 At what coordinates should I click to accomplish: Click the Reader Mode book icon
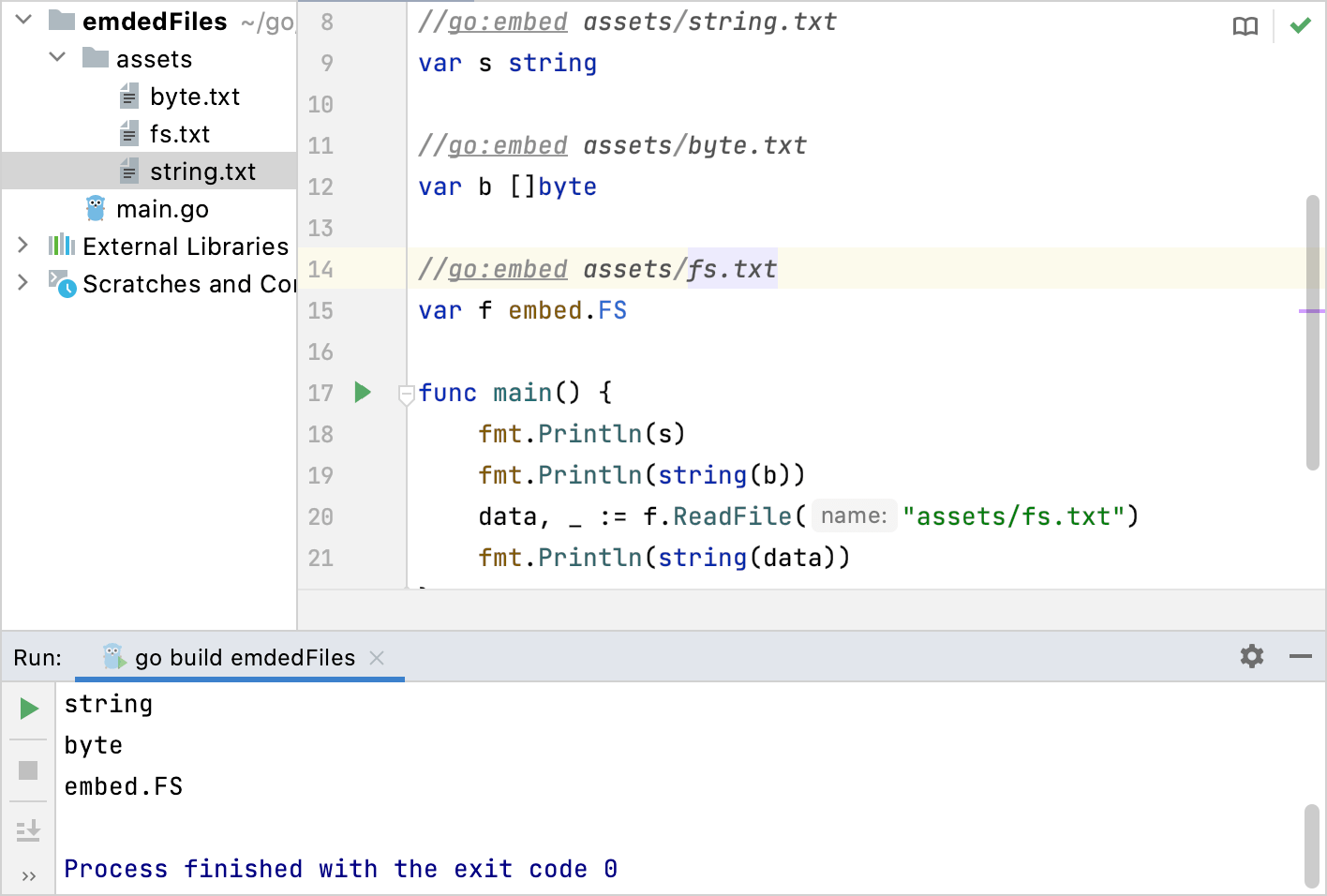click(x=1245, y=26)
